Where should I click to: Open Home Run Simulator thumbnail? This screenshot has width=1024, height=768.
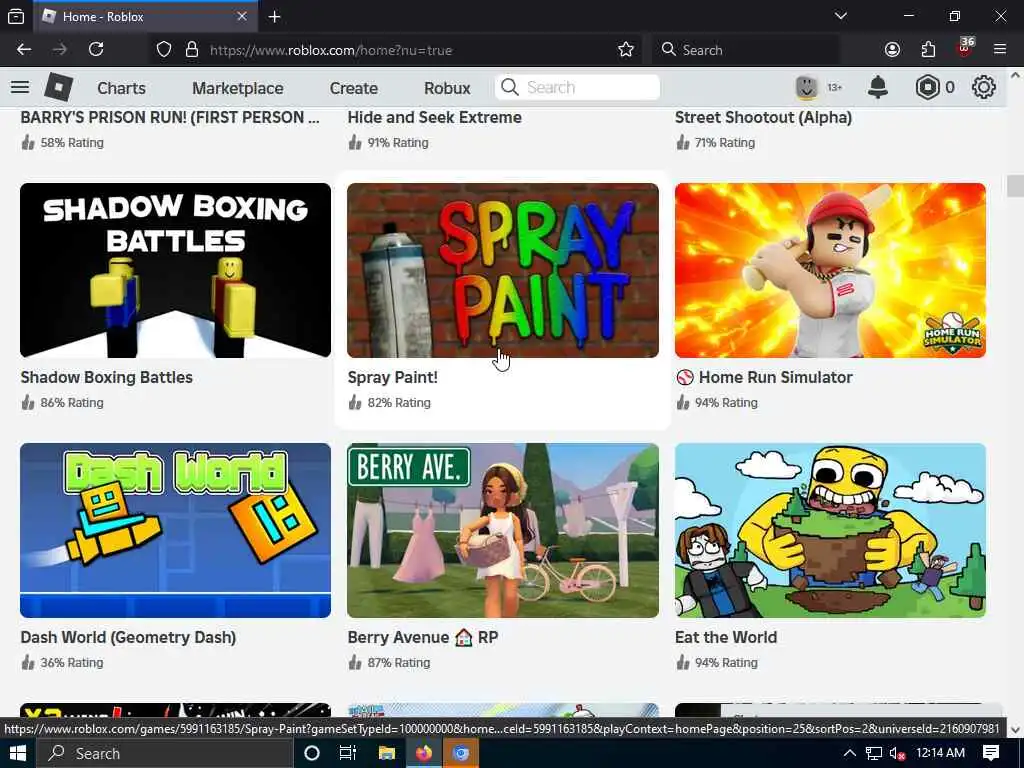tap(830, 270)
